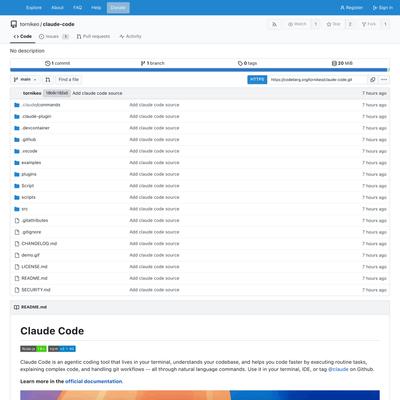Open the RSS feed icon
The width and height of the screenshot is (400, 400).
click(274, 24)
